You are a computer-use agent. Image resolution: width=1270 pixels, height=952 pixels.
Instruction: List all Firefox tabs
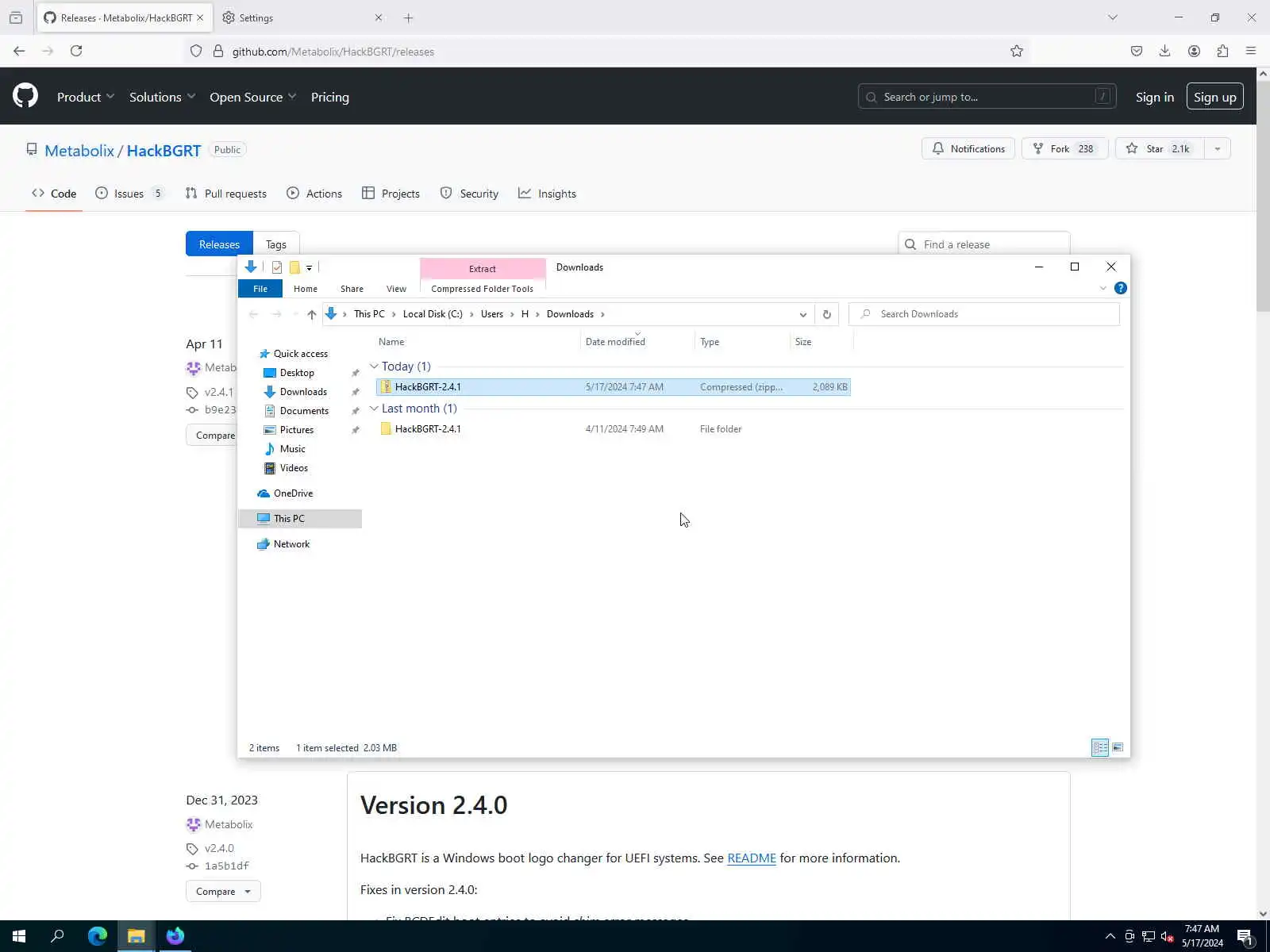(1113, 17)
